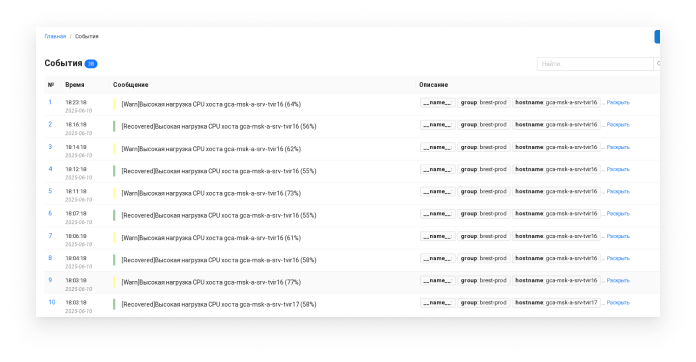This screenshot has height=362, width=696.
Task: Click the events count badge beside События
Action: [91, 64]
